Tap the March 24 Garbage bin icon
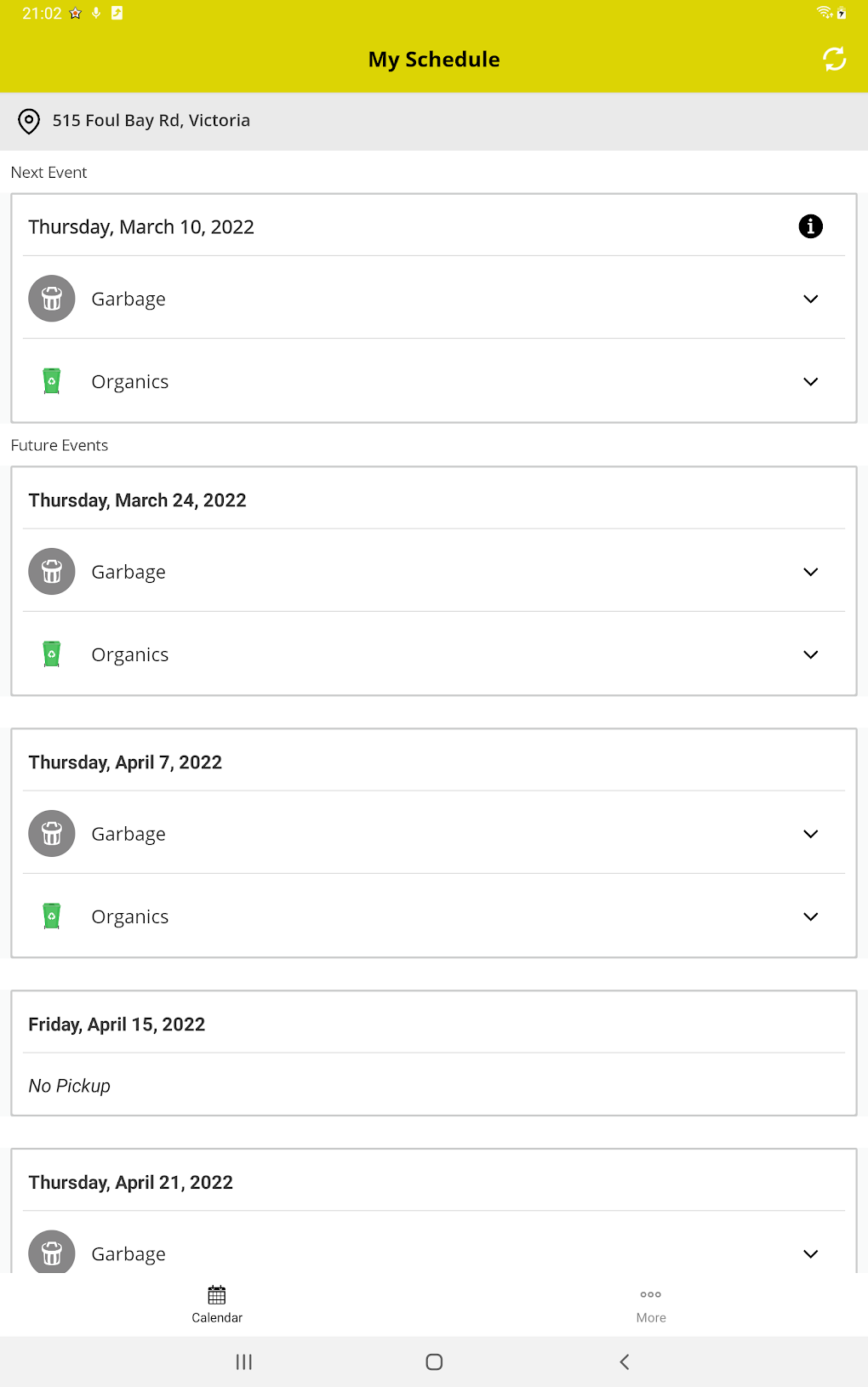 (x=52, y=572)
